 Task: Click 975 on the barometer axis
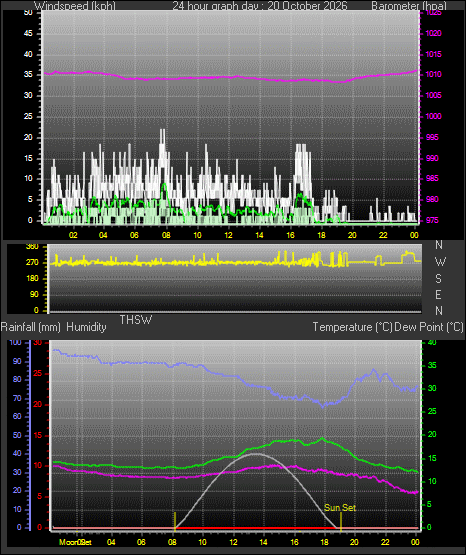(x=432, y=220)
